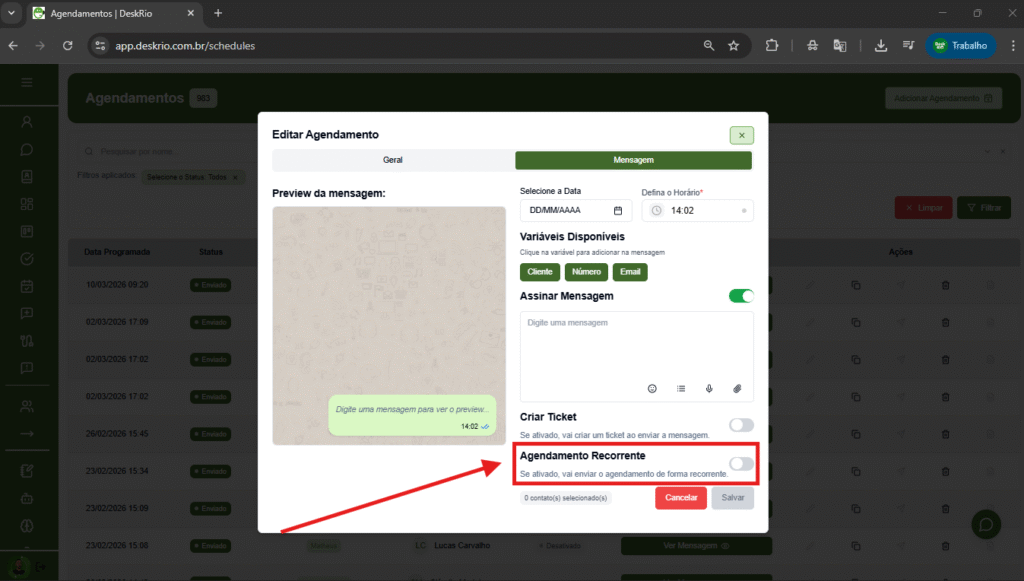Turn on Agendamento Recorrente switch

coord(741,463)
